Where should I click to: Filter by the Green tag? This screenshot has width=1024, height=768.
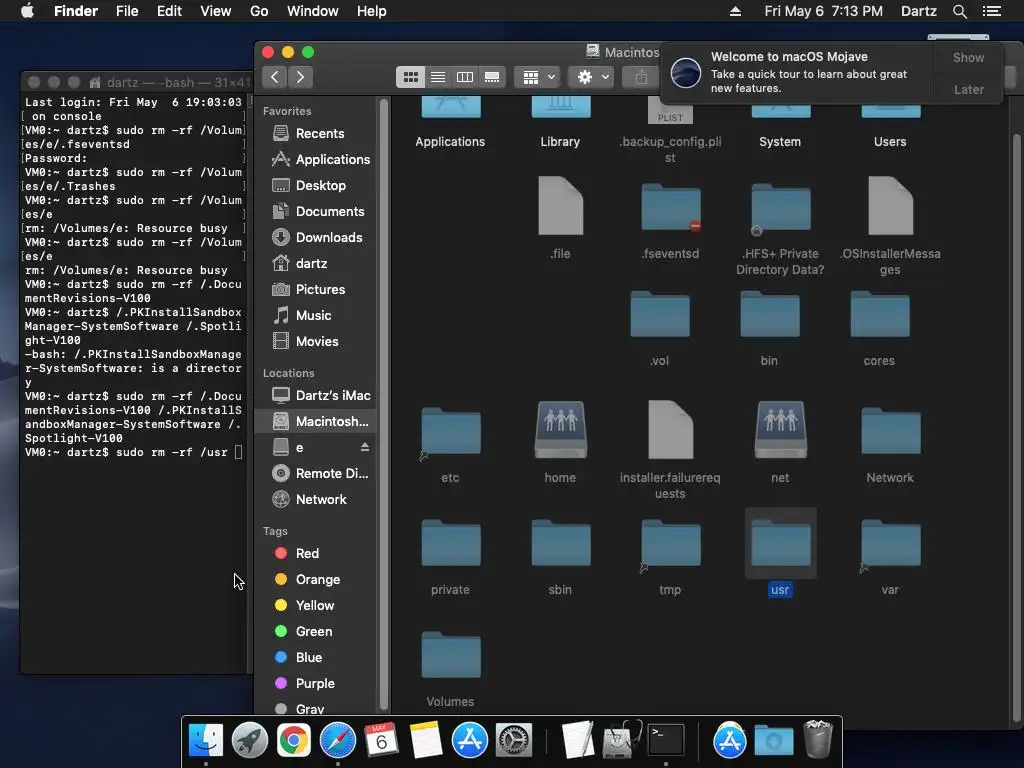click(x=313, y=632)
